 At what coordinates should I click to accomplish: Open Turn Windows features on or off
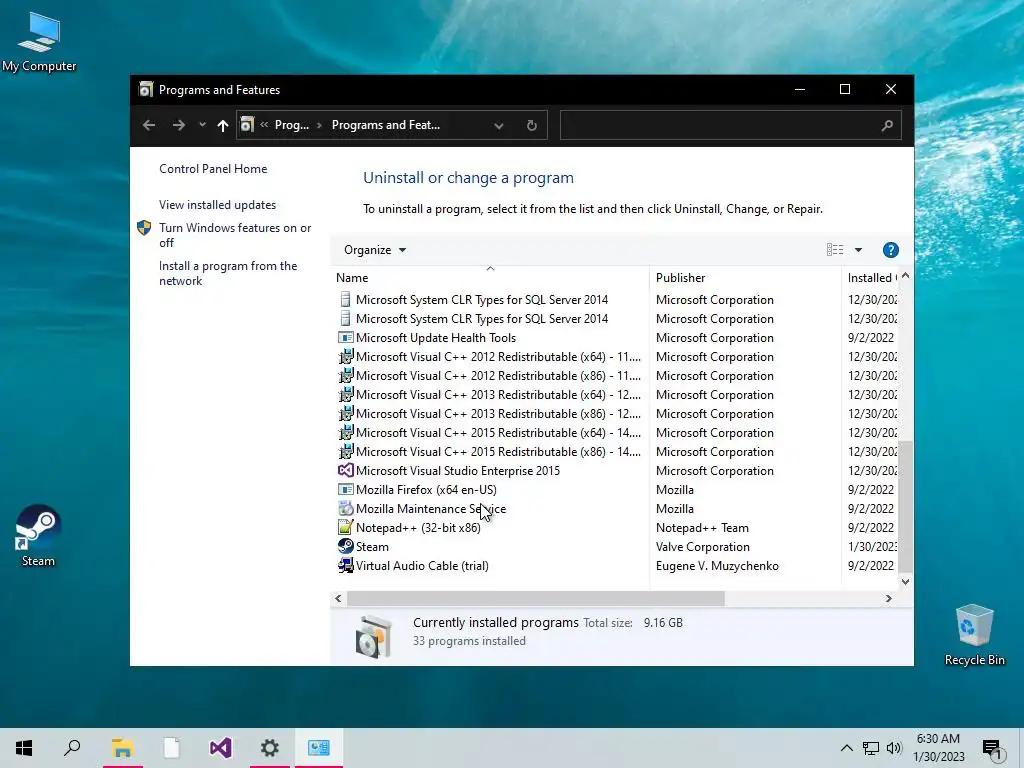click(x=235, y=235)
